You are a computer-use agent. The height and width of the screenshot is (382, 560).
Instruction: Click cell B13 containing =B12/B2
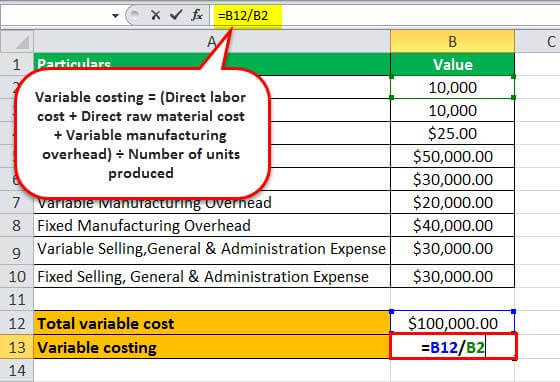point(453,347)
